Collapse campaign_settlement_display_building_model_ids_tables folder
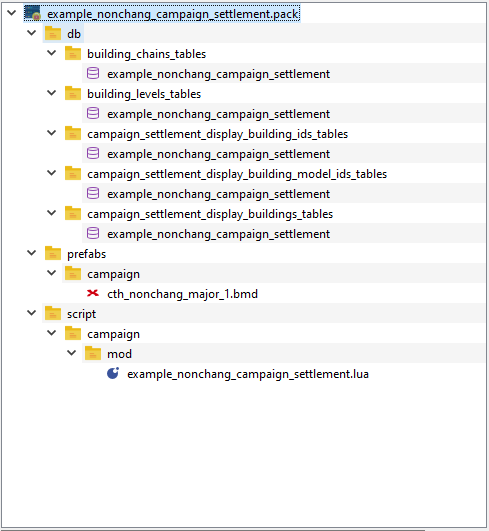The image size is (489, 531). click(51, 173)
